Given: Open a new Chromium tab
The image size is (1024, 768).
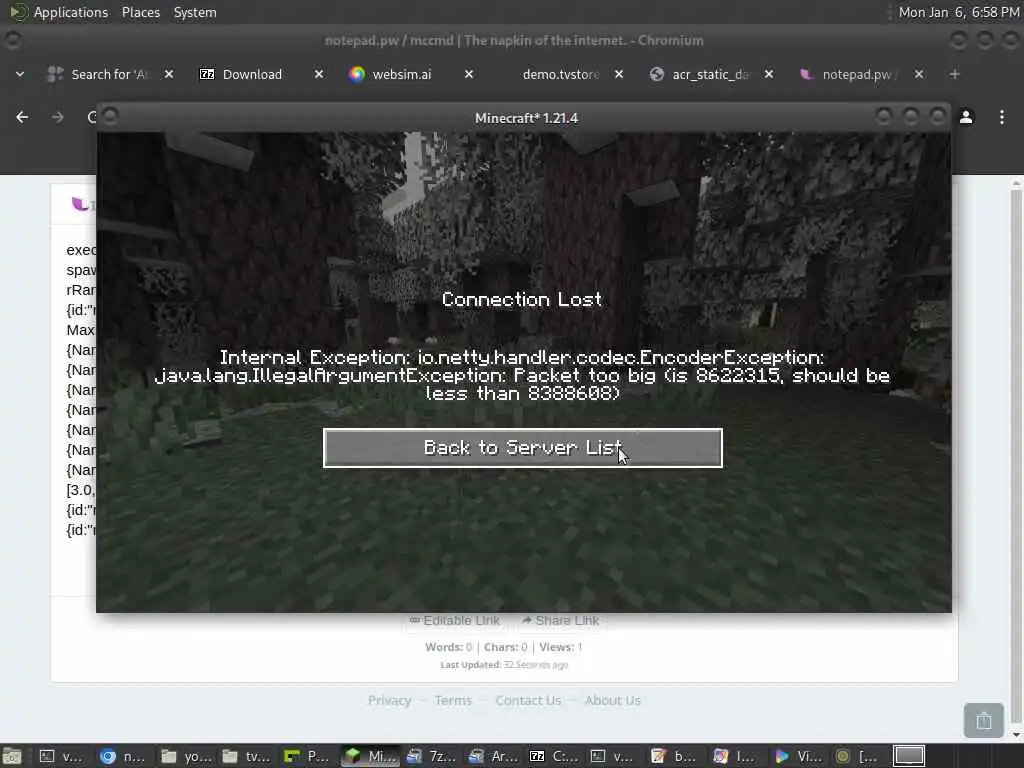Looking at the screenshot, I should [x=955, y=74].
